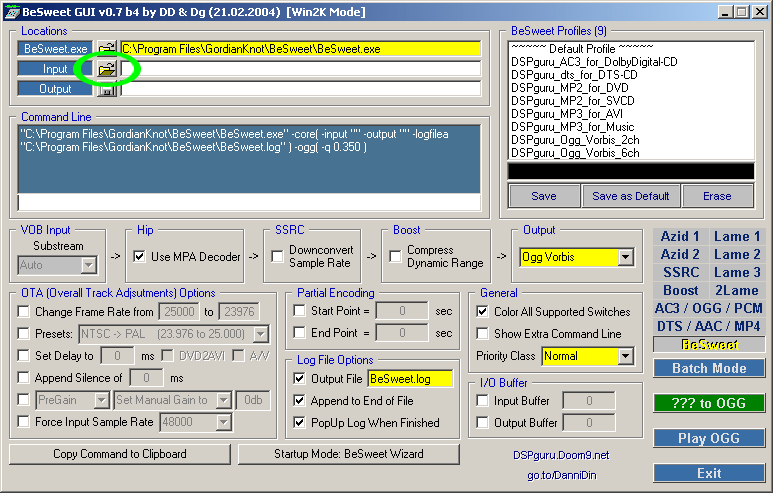Enable Force Input Sample Rate checkbox
This screenshot has height=493, width=773.
click(23, 422)
